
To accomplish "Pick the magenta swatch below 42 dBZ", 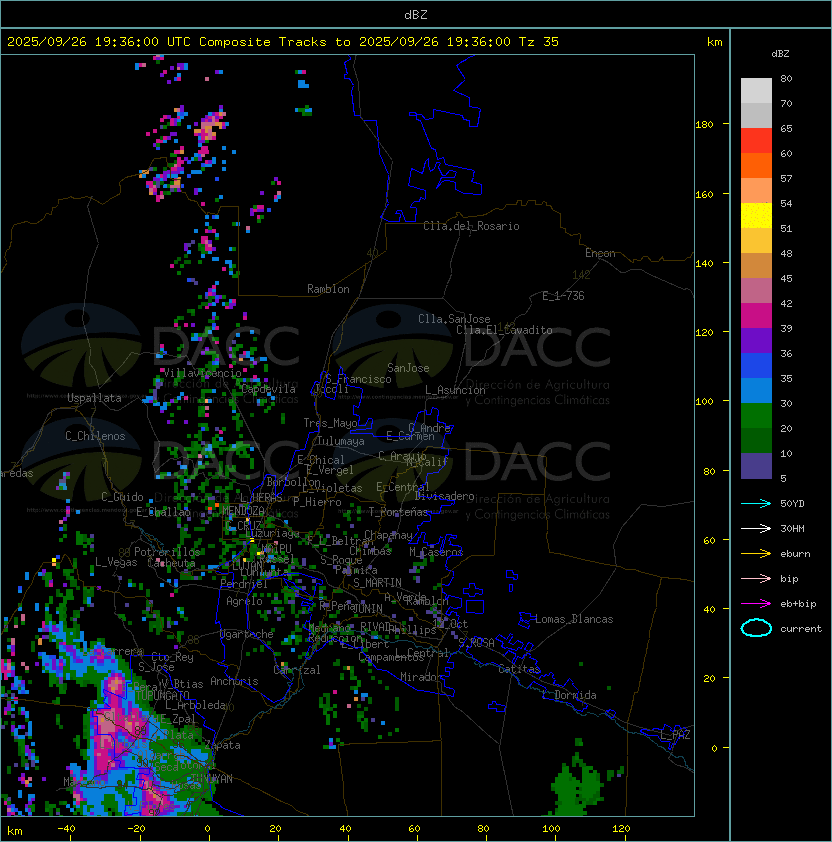I will click(x=756, y=316).
